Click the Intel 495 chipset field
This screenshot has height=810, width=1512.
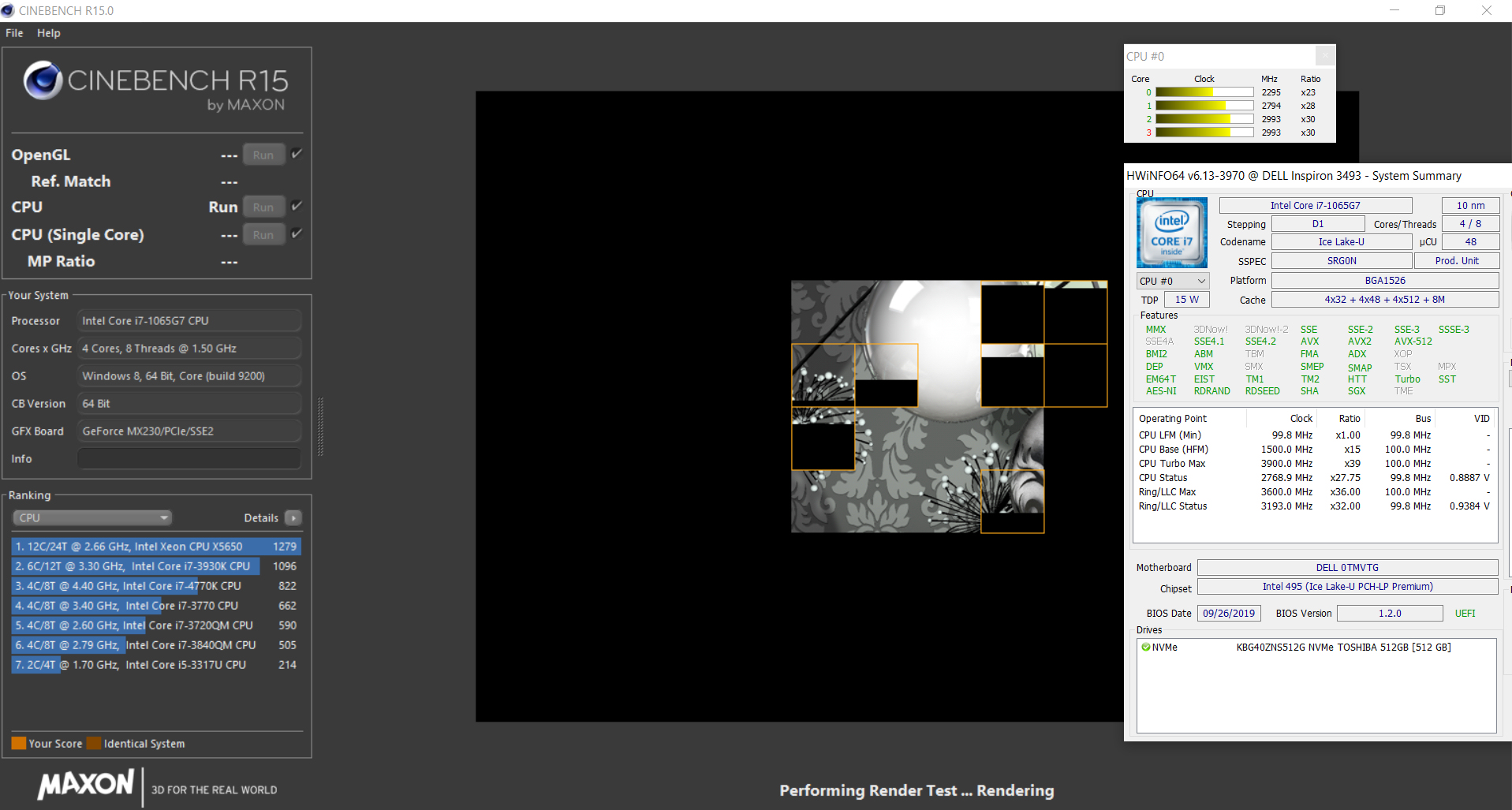(x=1347, y=587)
